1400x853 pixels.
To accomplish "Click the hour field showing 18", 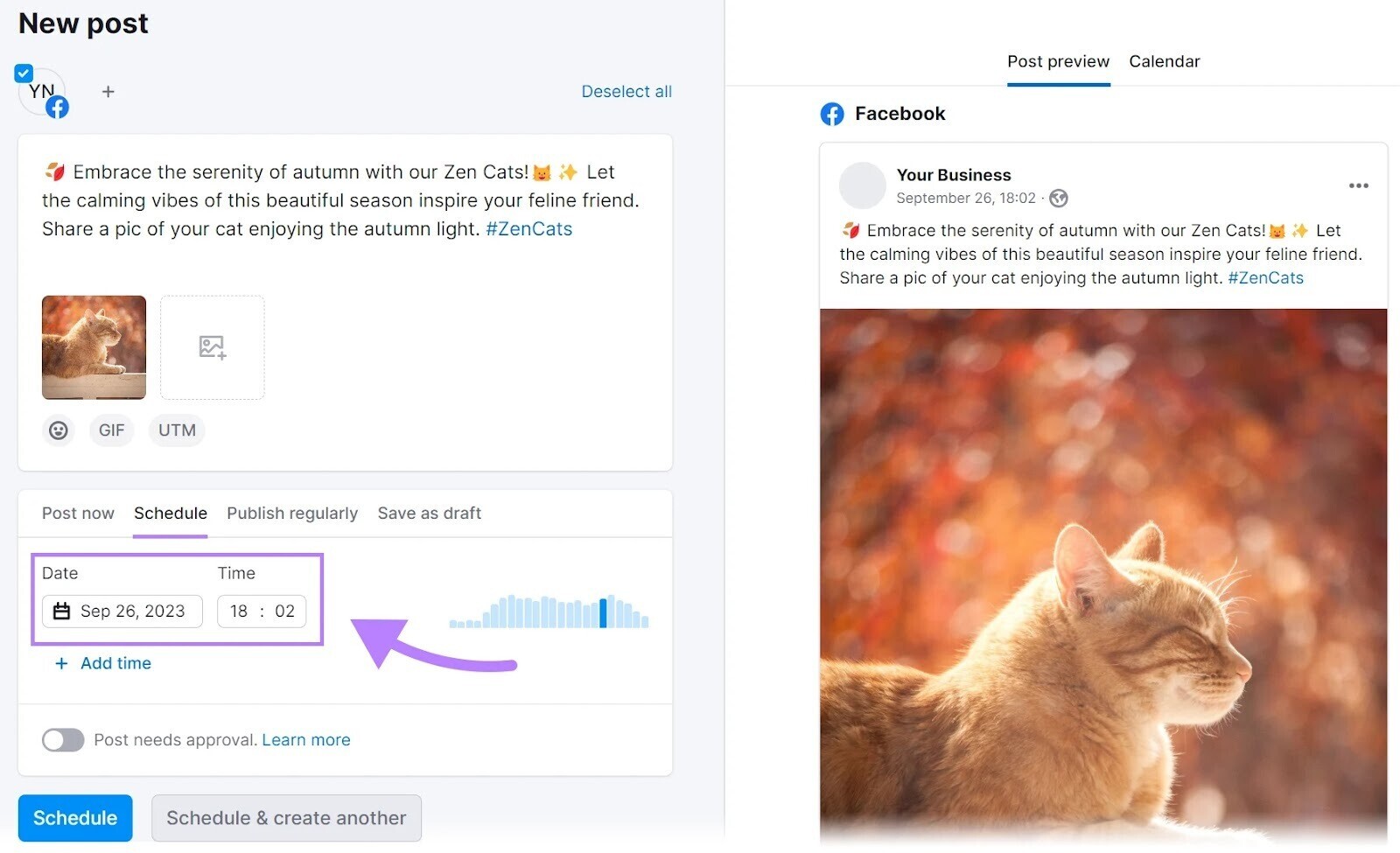I will (x=239, y=612).
